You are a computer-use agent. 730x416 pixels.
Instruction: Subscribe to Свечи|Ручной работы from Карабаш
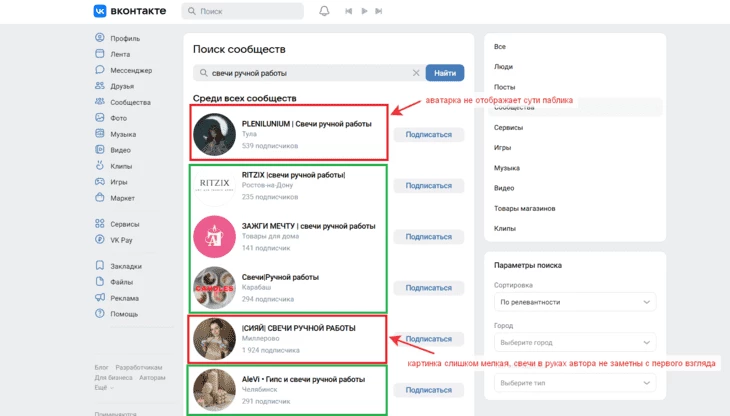428,288
